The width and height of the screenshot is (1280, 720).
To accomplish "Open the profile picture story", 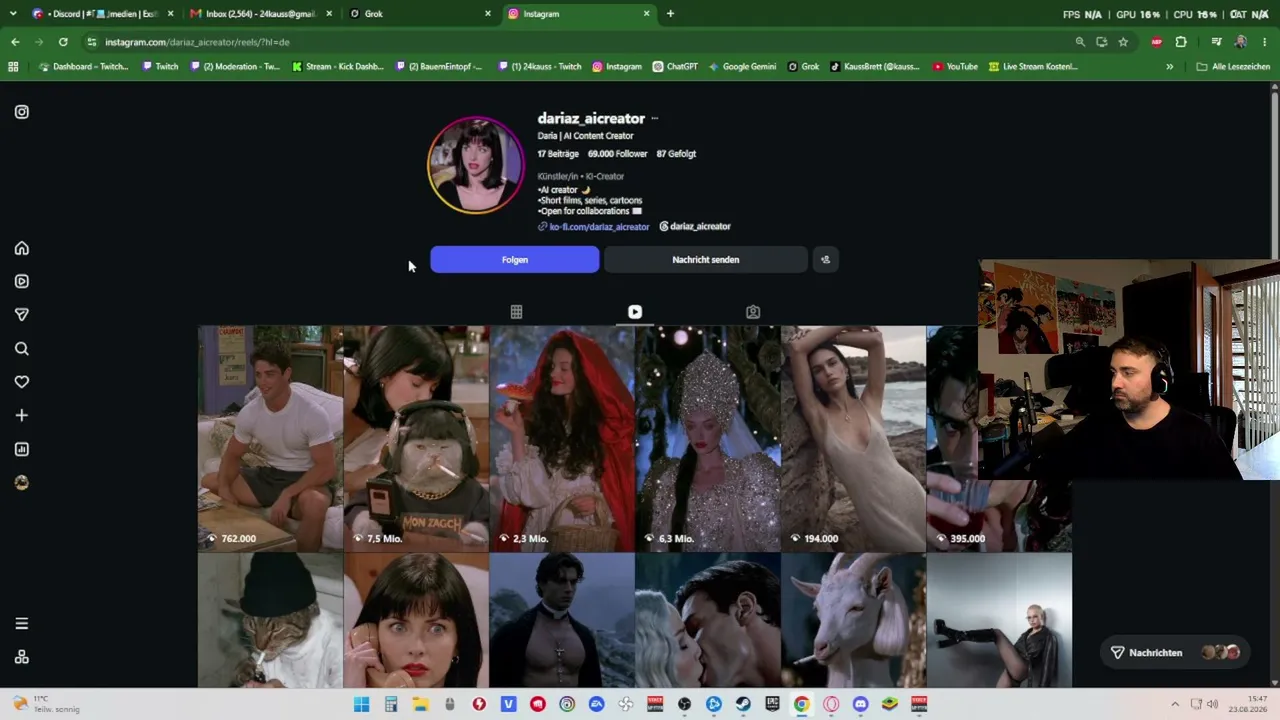I will [476, 166].
